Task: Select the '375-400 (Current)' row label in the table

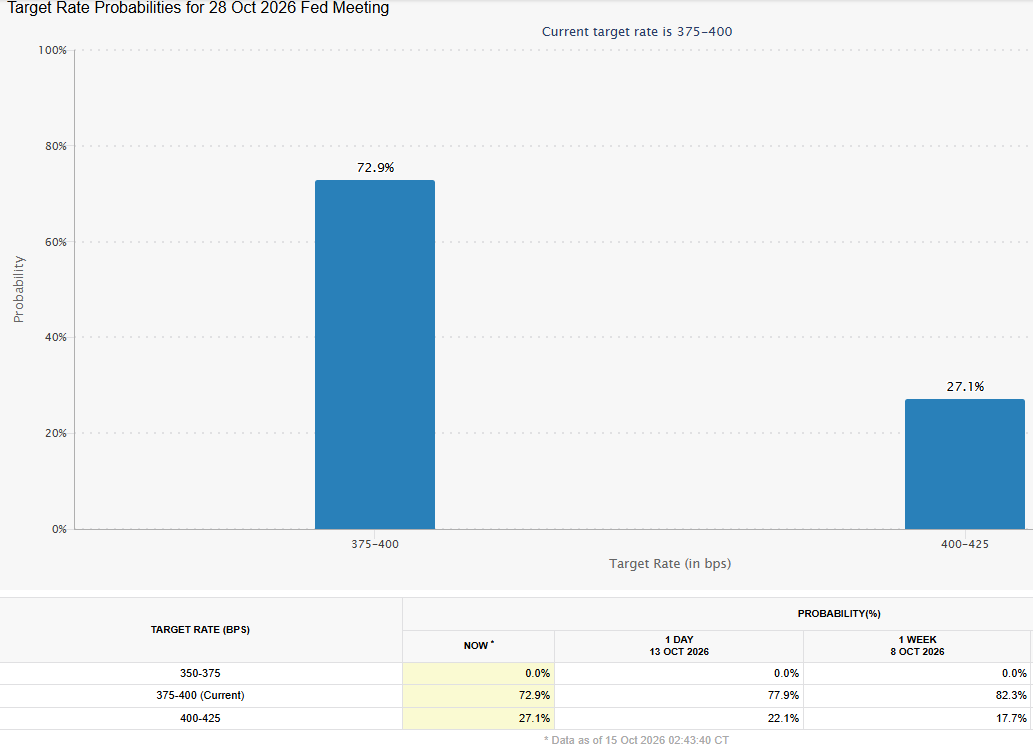Action: [x=200, y=695]
